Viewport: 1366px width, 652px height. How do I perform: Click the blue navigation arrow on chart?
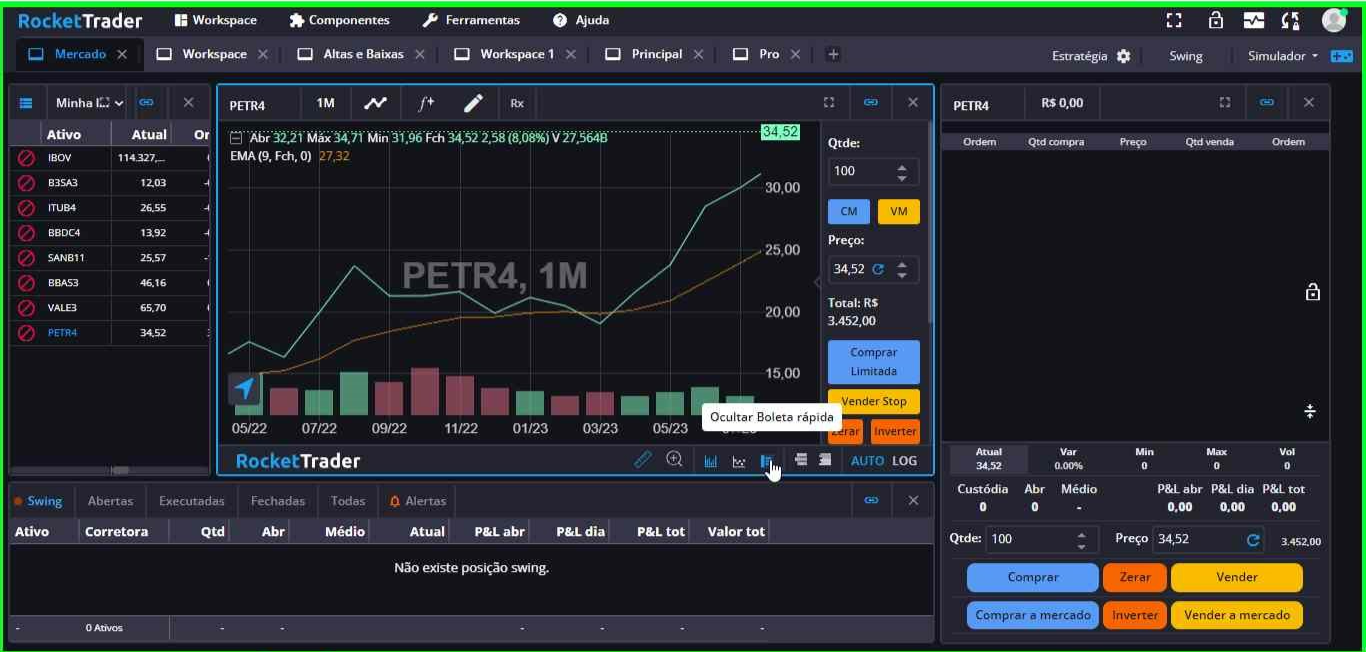tap(245, 388)
